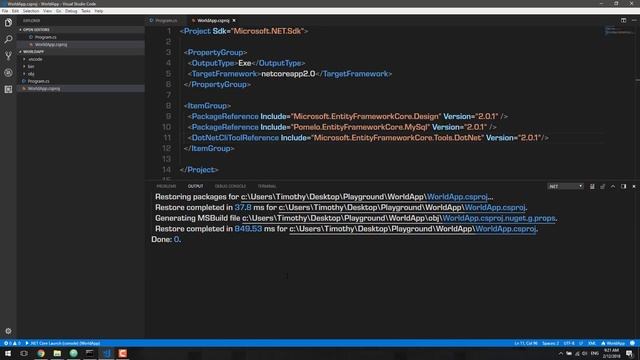Switch to the Terminal panel tab
640x360 pixels.
point(267,186)
